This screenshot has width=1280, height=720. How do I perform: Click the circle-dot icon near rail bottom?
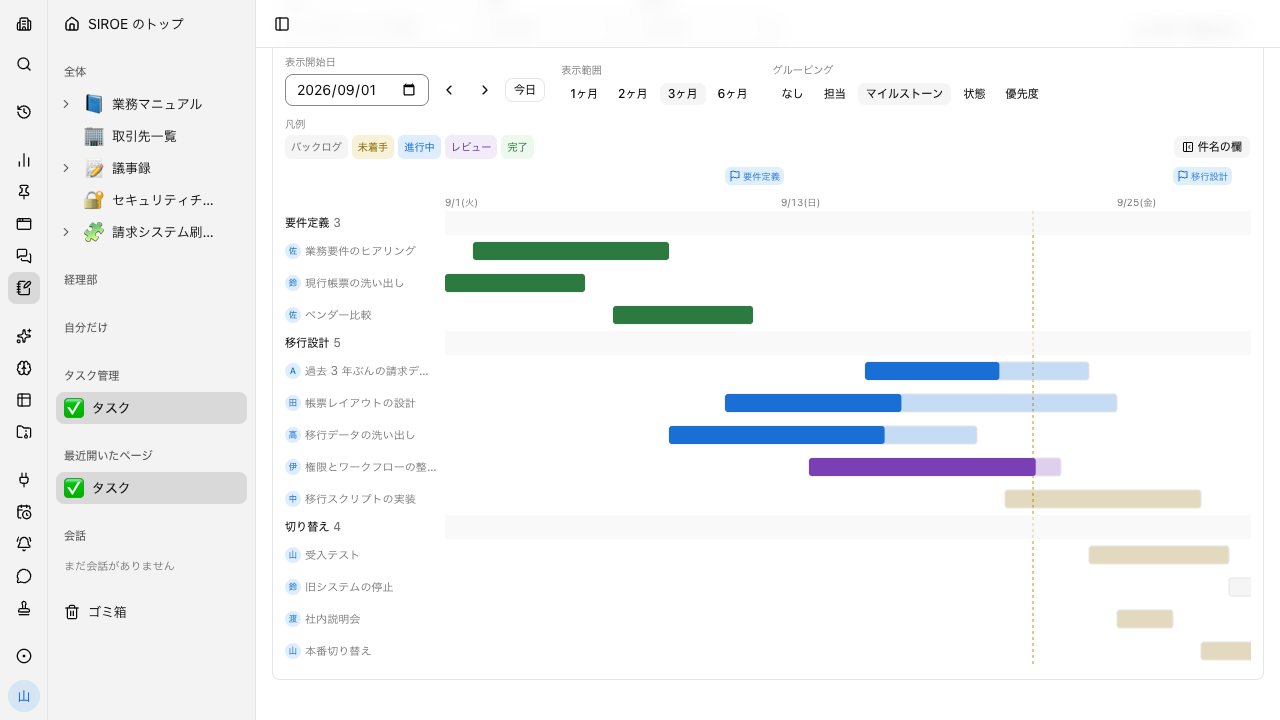pyautogui.click(x=24, y=656)
